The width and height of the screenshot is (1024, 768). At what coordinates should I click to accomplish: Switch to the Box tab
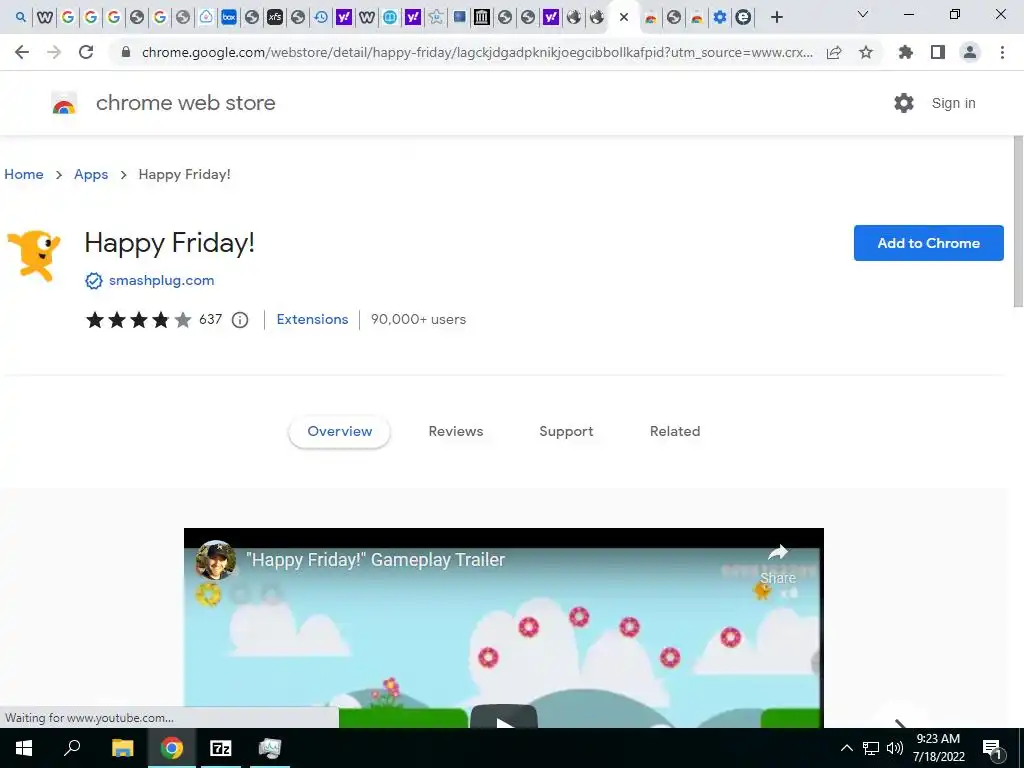tap(229, 17)
